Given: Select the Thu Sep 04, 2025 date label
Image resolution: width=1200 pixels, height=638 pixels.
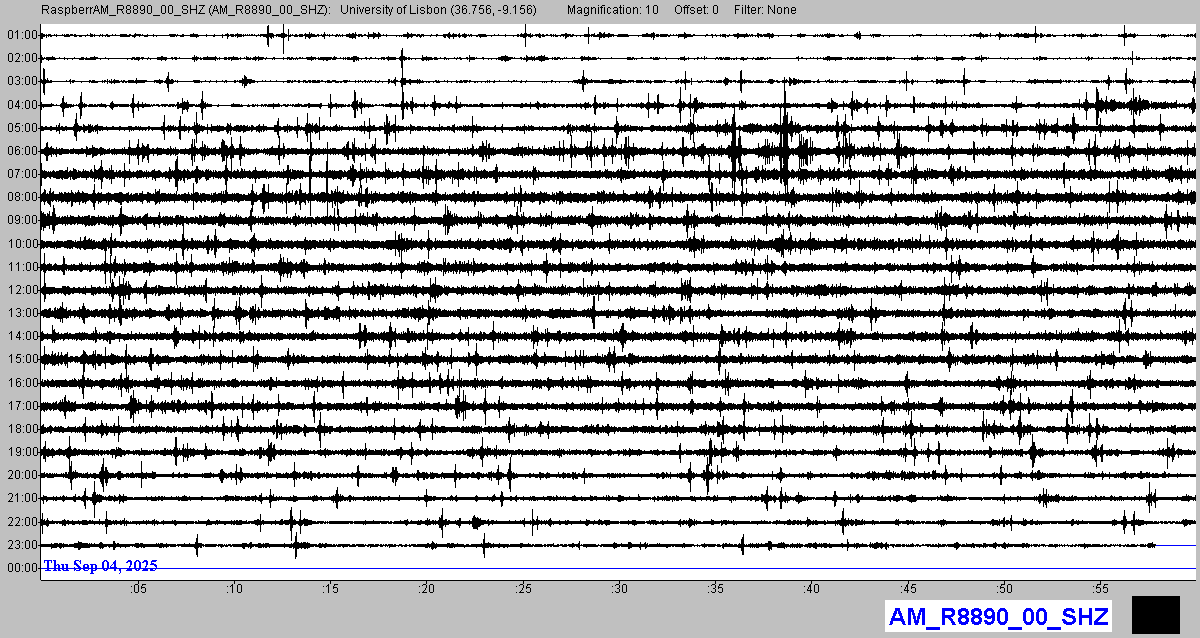Looking at the screenshot, I should [100, 566].
